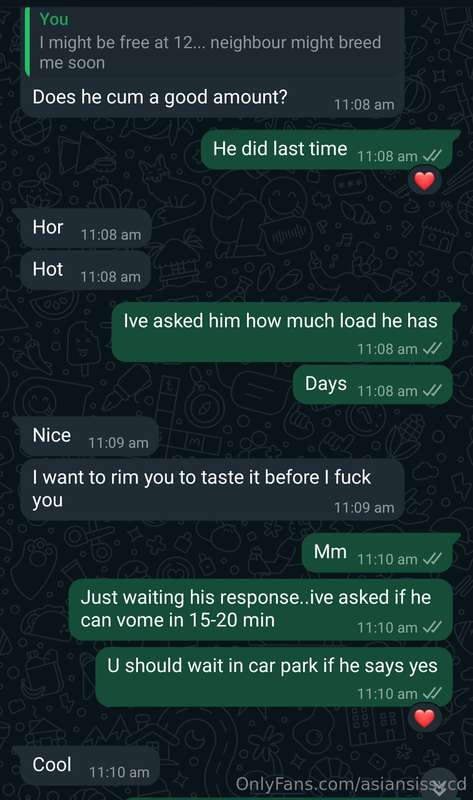Tap heart reaction under "He did last time"
Viewport: 473px width, 800px height.
tap(424, 181)
